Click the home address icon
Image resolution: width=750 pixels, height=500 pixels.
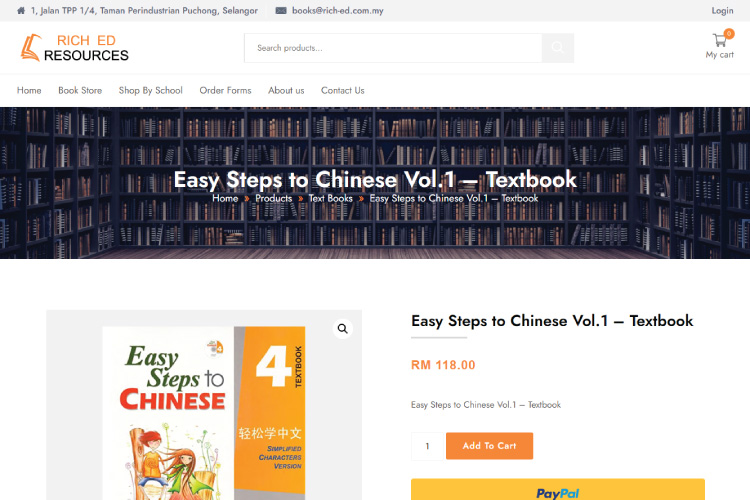(21, 11)
